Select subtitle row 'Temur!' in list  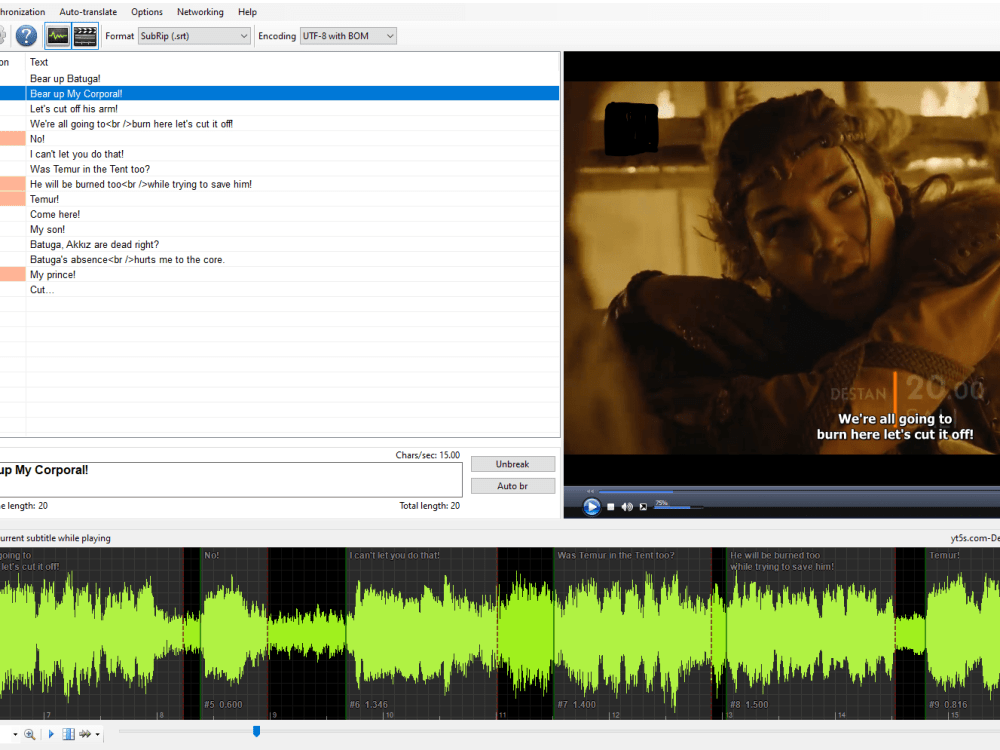click(x=279, y=200)
